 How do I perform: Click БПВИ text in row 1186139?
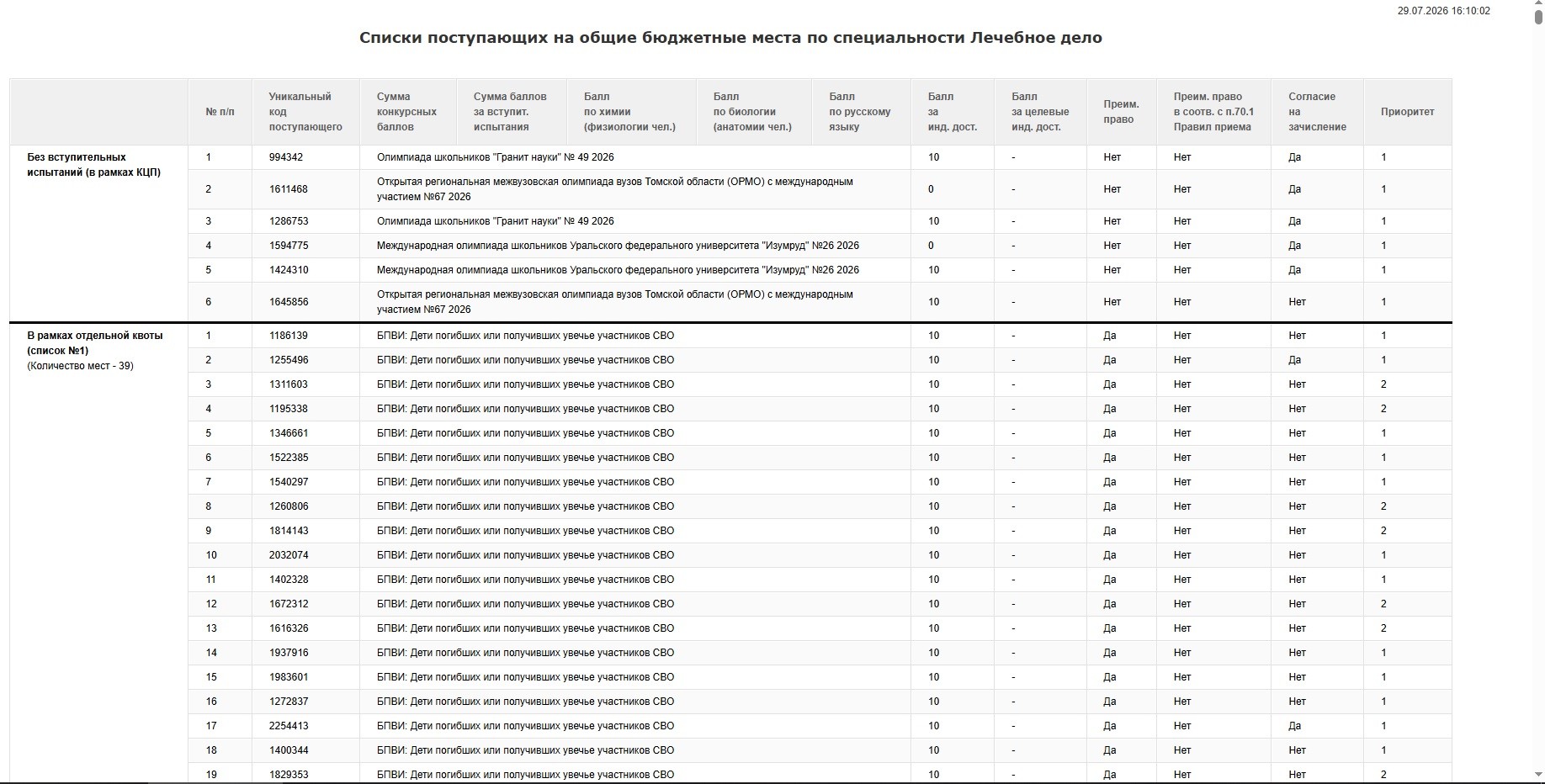(x=525, y=336)
